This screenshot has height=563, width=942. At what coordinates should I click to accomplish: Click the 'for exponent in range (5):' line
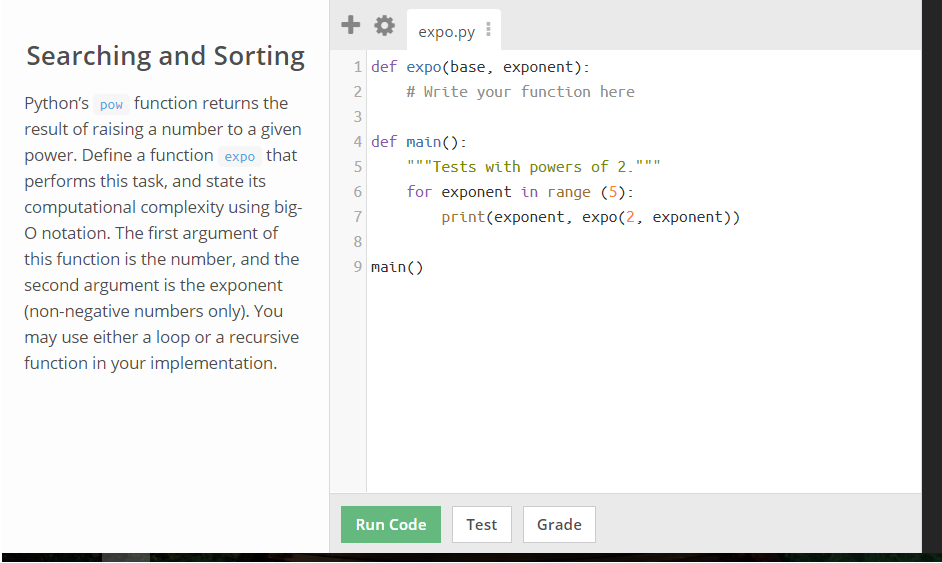coord(520,192)
